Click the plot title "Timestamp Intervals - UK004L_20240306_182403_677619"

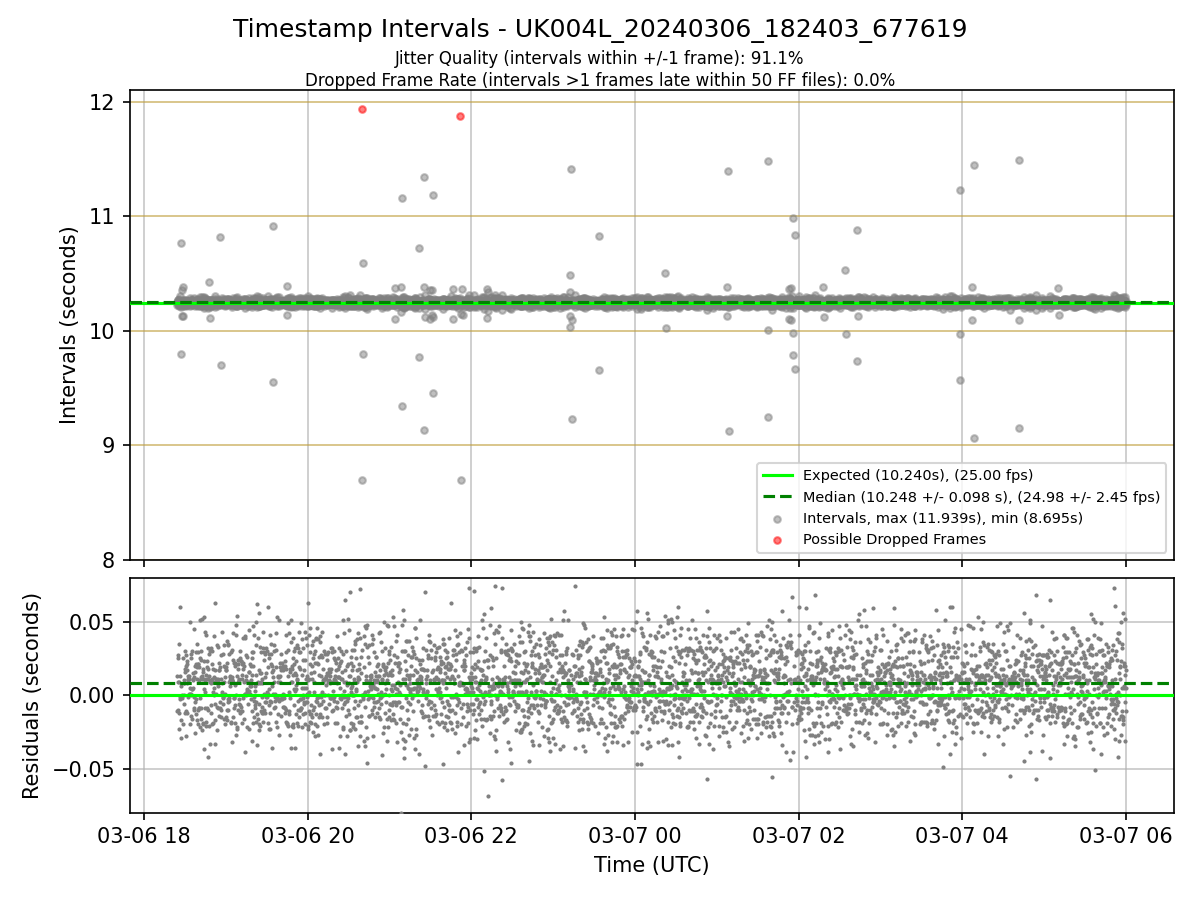click(600, 29)
